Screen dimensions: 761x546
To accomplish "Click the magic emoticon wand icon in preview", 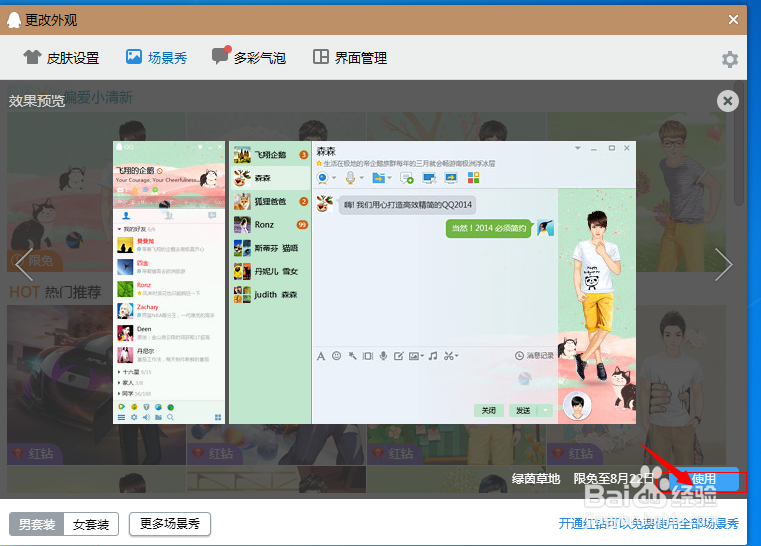I will pyautogui.click(x=352, y=356).
